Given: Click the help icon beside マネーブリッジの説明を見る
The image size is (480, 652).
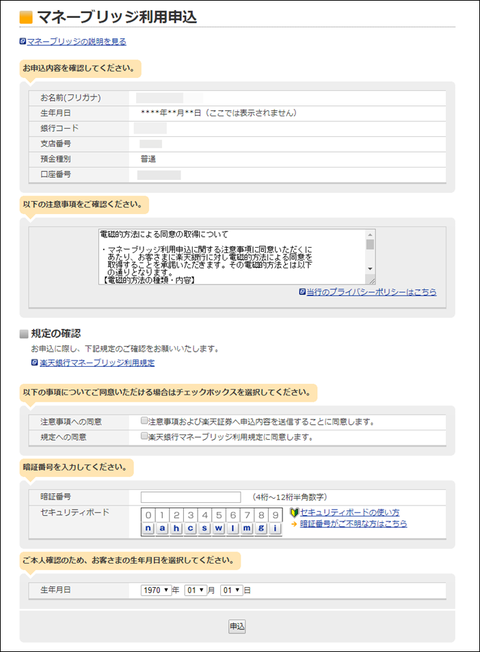Looking at the screenshot, I should click(x=23, y=41).
